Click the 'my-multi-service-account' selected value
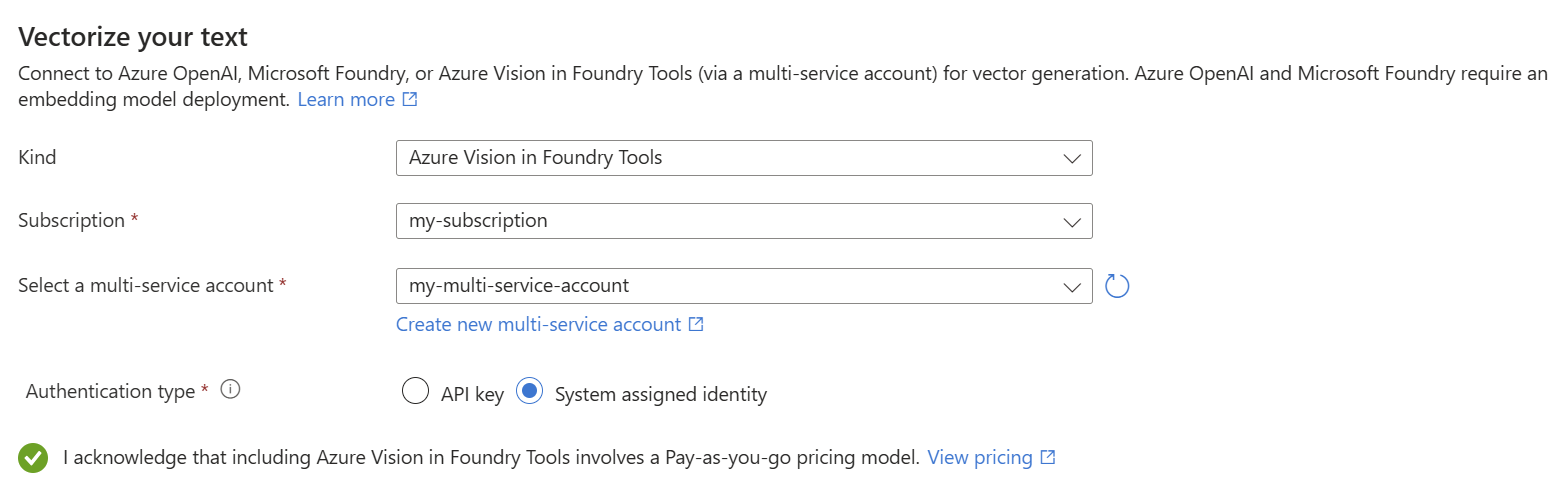The width and height of the screenshot is (1564, 498). click(519, 286)
